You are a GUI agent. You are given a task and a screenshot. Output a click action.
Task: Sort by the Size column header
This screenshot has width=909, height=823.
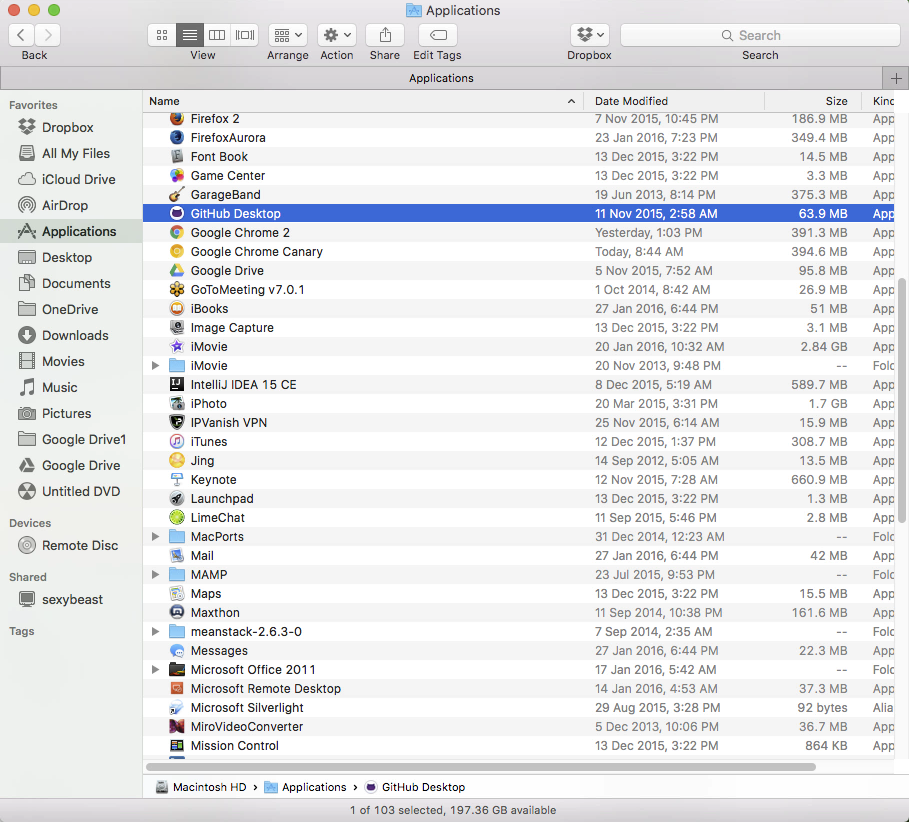813,101
